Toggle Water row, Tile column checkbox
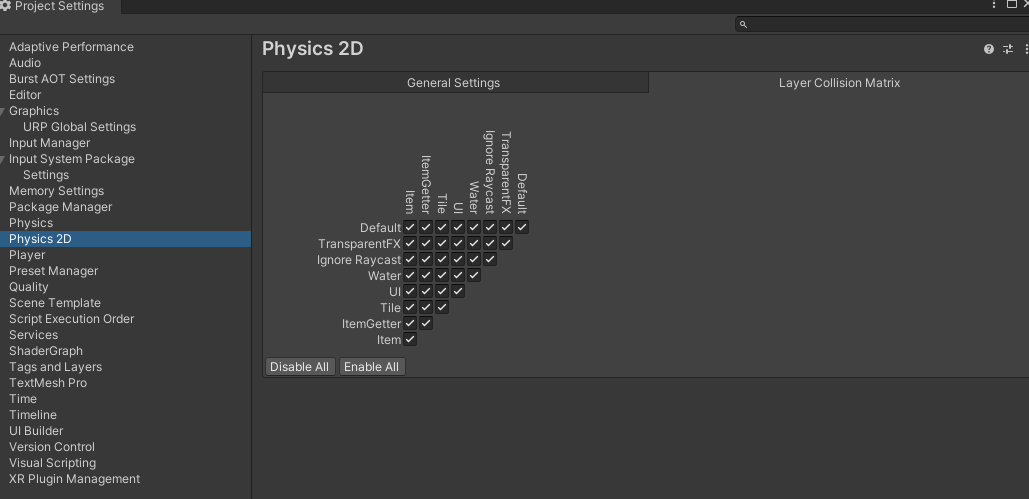This screenshot has width=1029, height=499. 442,276
